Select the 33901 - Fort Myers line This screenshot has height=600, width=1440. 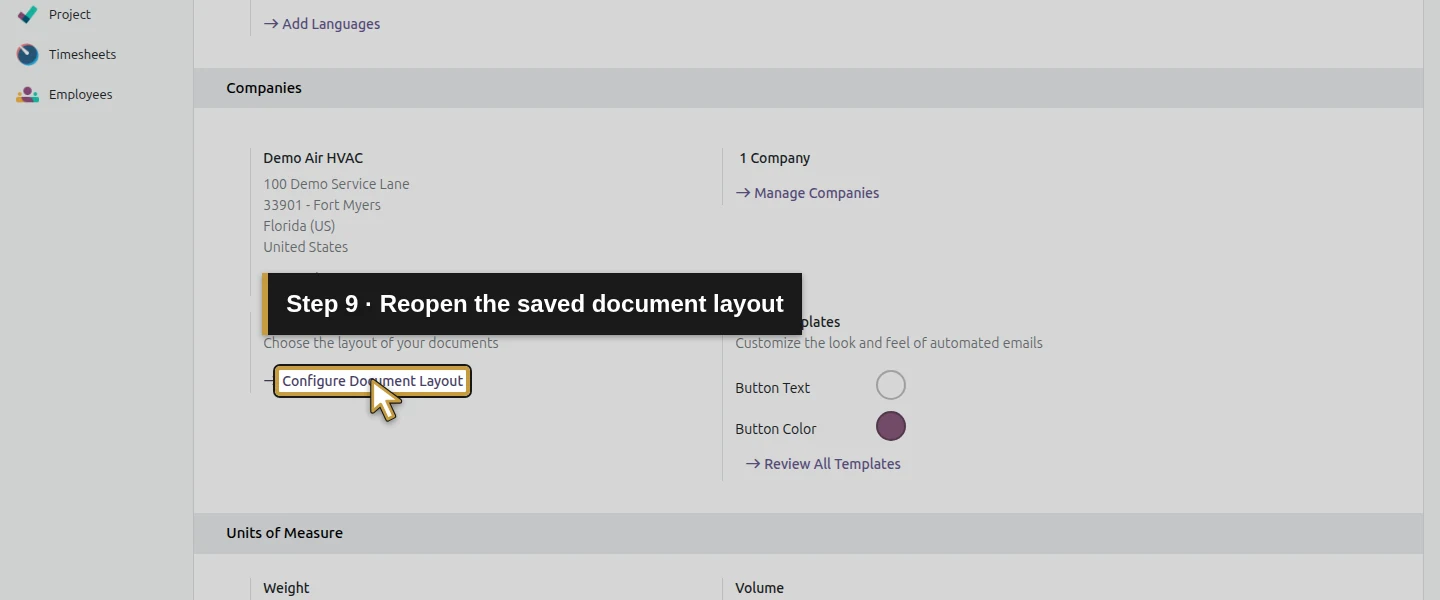pos(322,205)
